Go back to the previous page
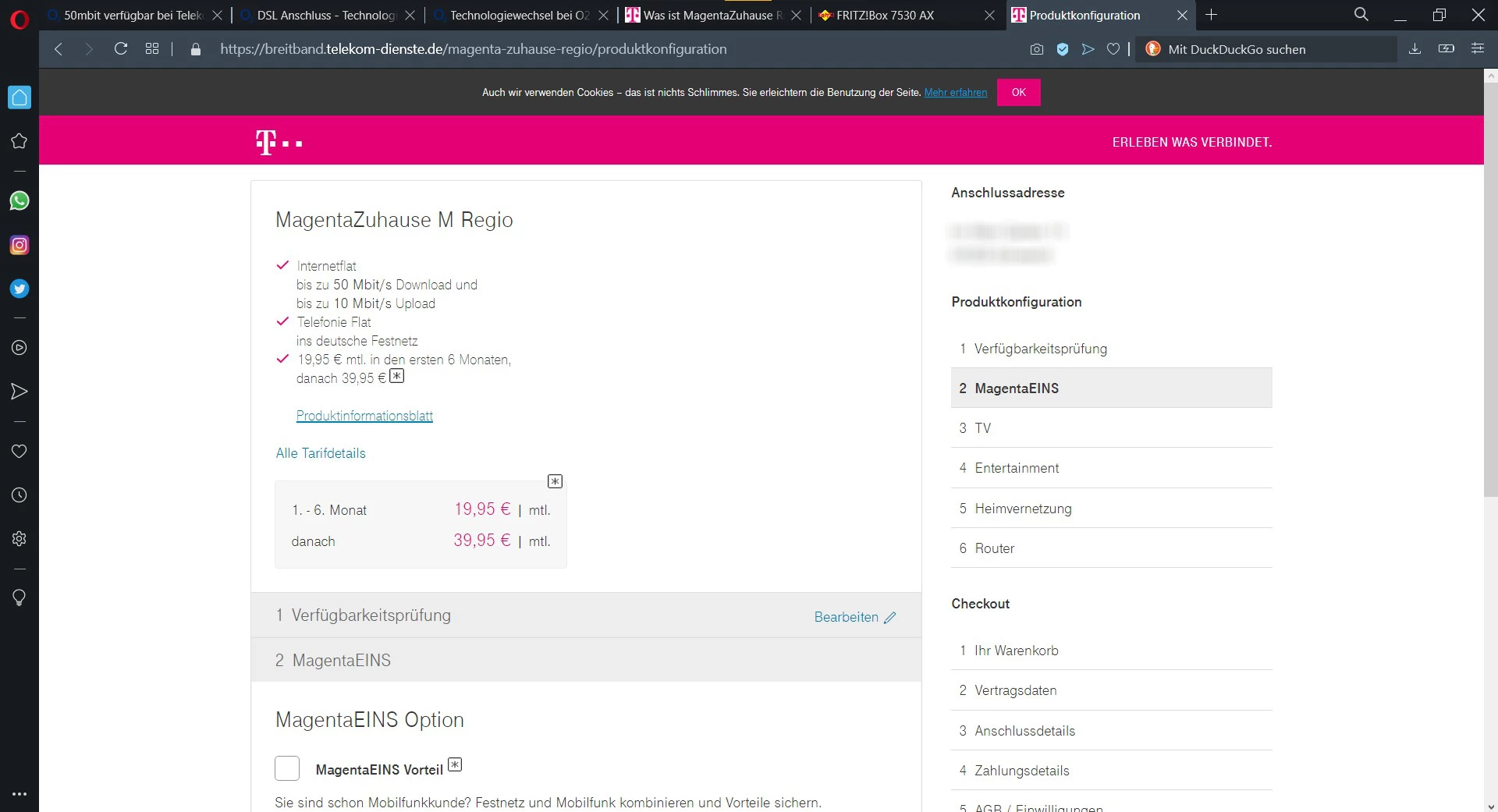This screenshot has height=812, width=1498. [59, 49]
